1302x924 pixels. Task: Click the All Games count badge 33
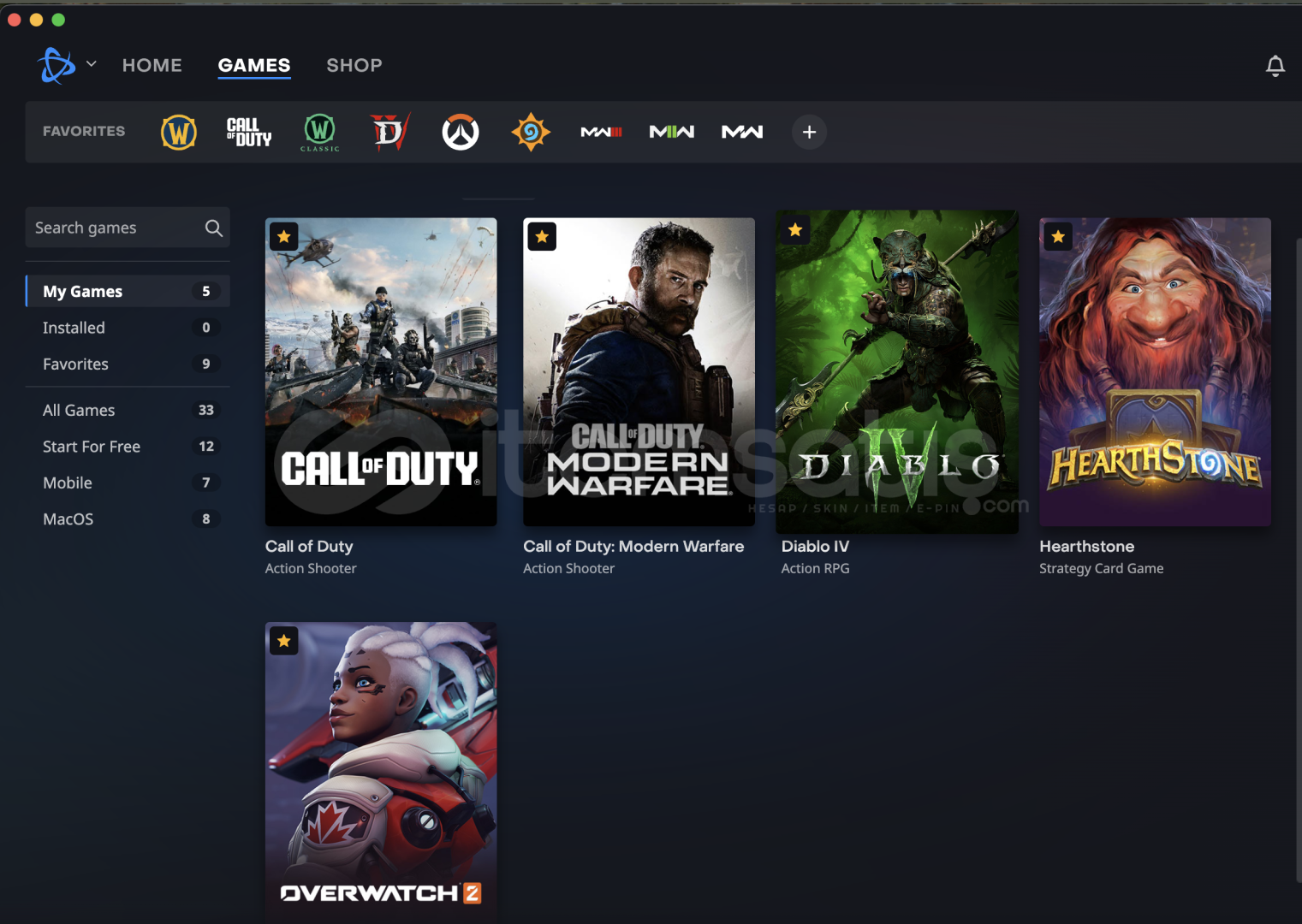(x=206, y=410)
